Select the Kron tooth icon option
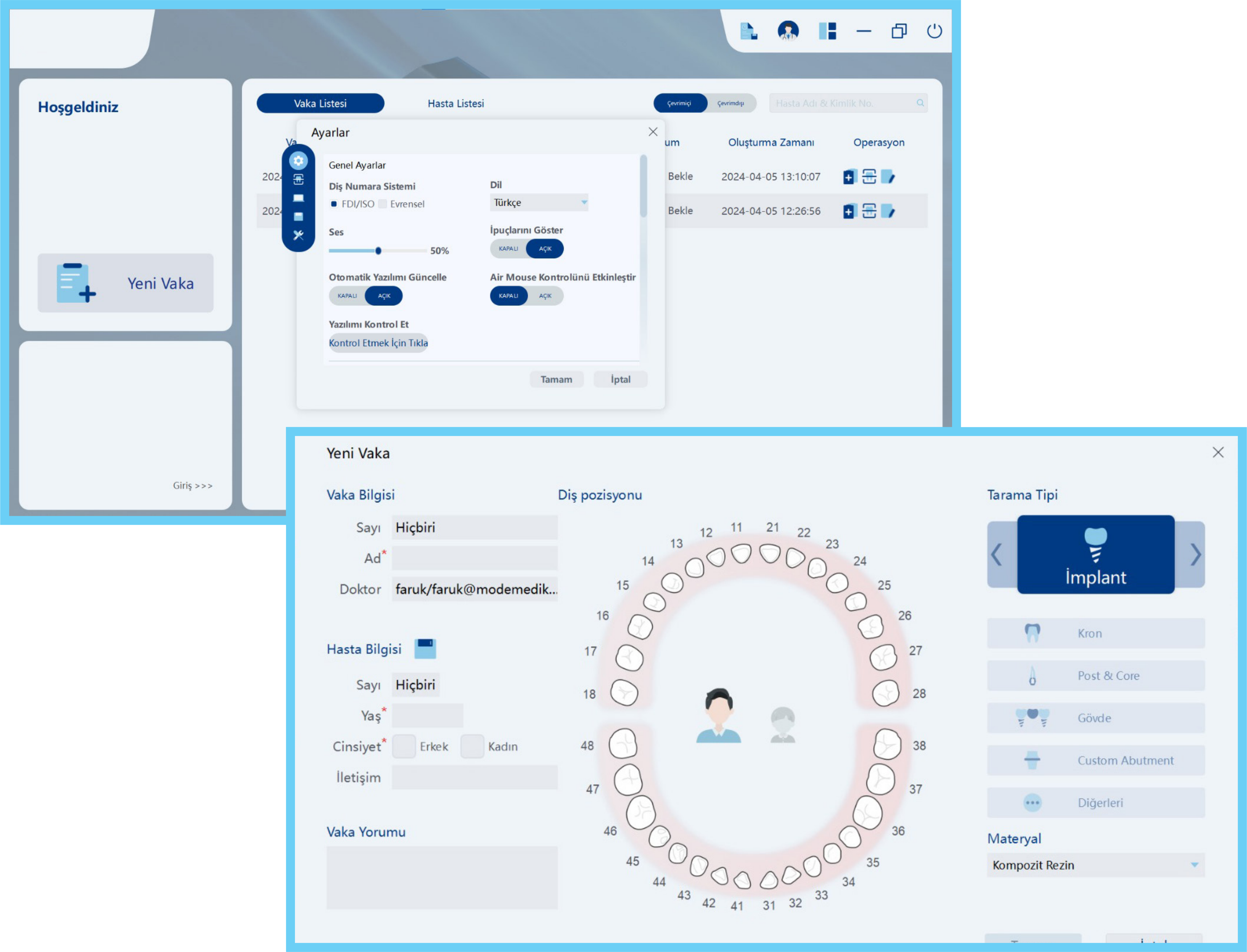1247x952 pixels. (1032, 633)
